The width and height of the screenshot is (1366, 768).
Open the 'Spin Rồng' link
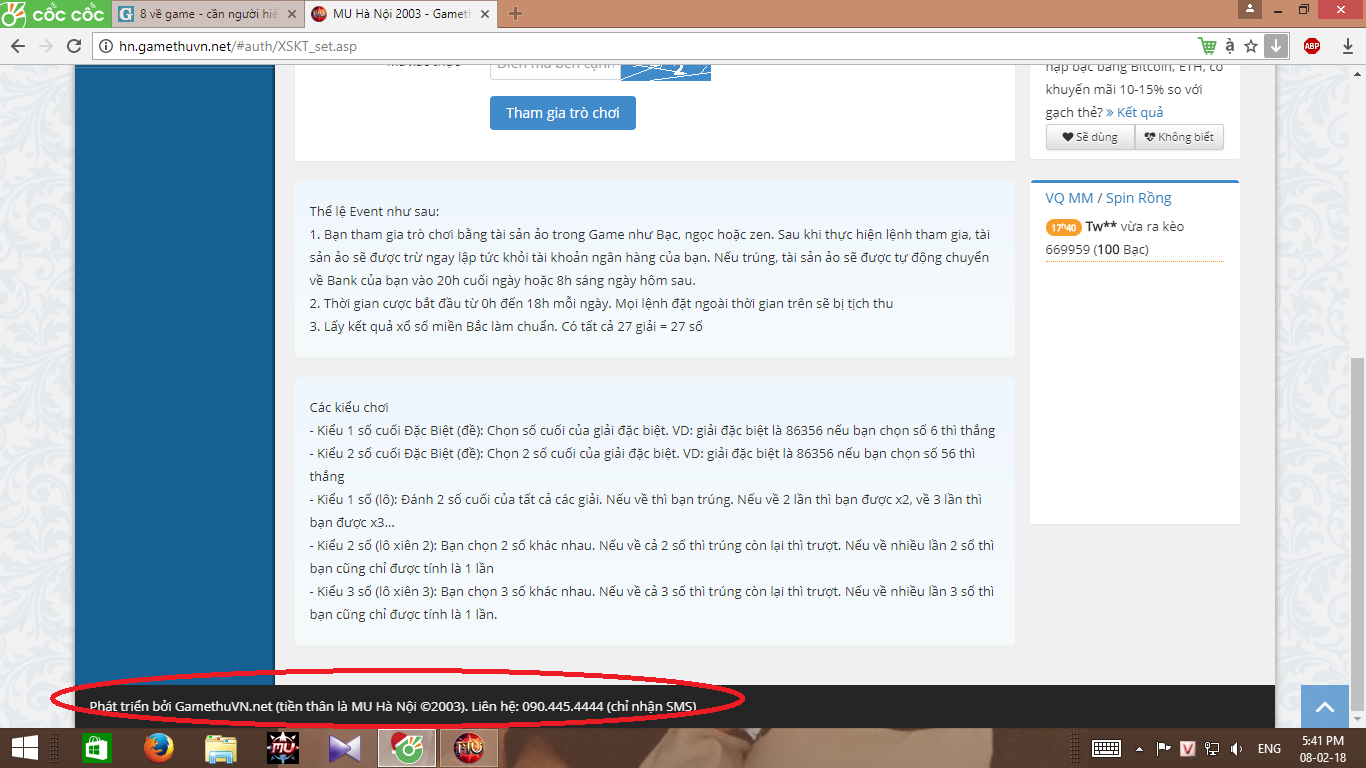[x=1139, y=198]
